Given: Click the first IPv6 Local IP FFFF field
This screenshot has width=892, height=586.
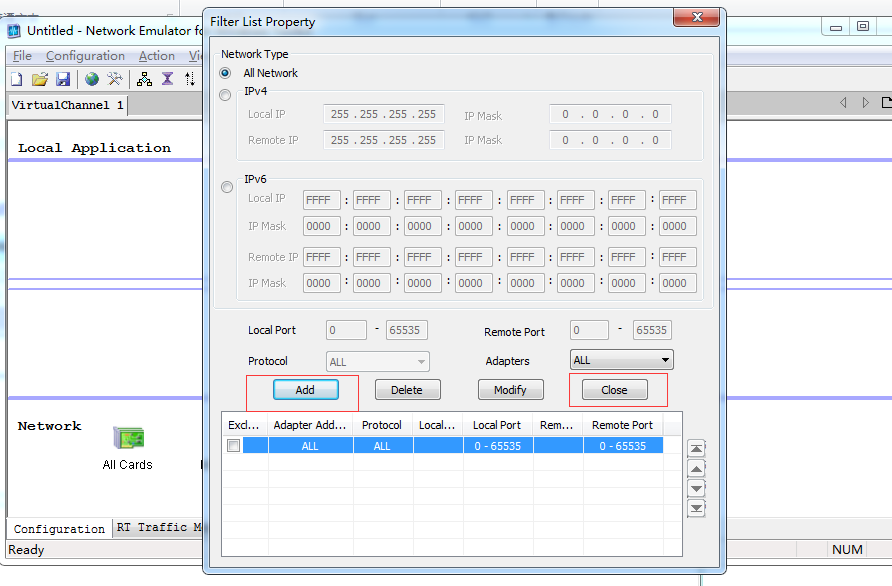Looking at the screenshot, I should [x=321, y=200].
